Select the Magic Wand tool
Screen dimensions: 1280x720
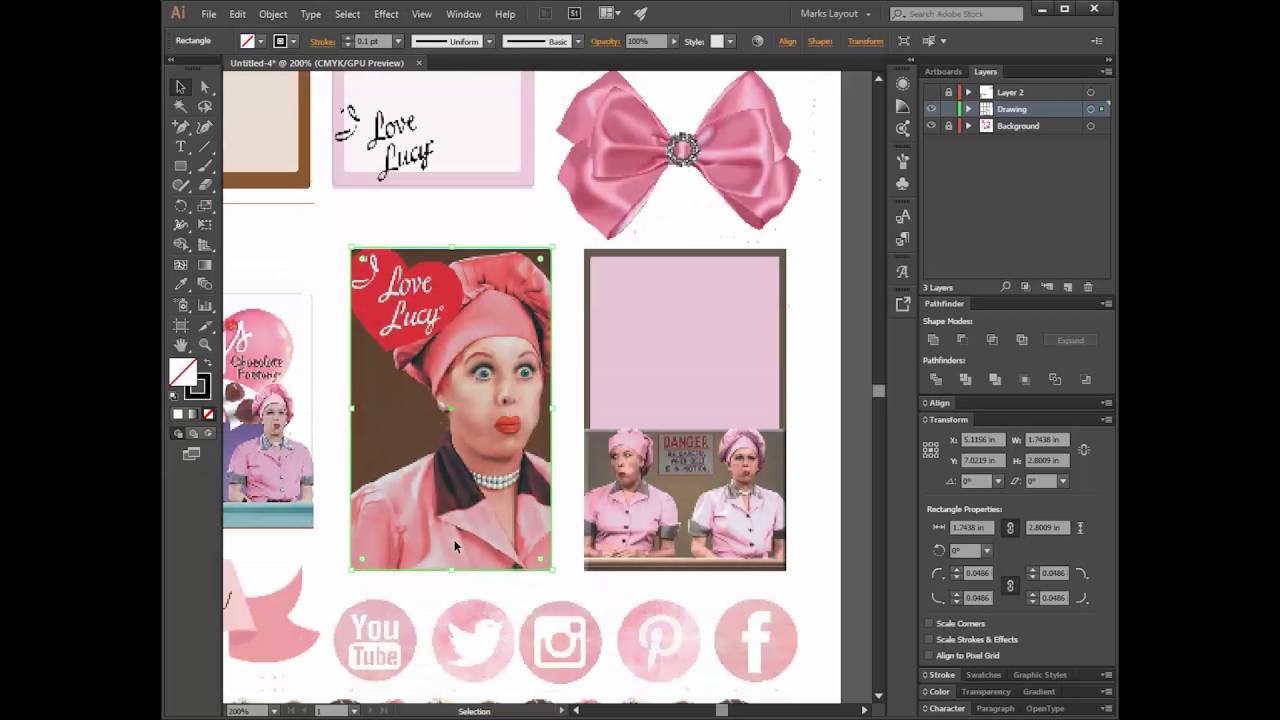181,107
